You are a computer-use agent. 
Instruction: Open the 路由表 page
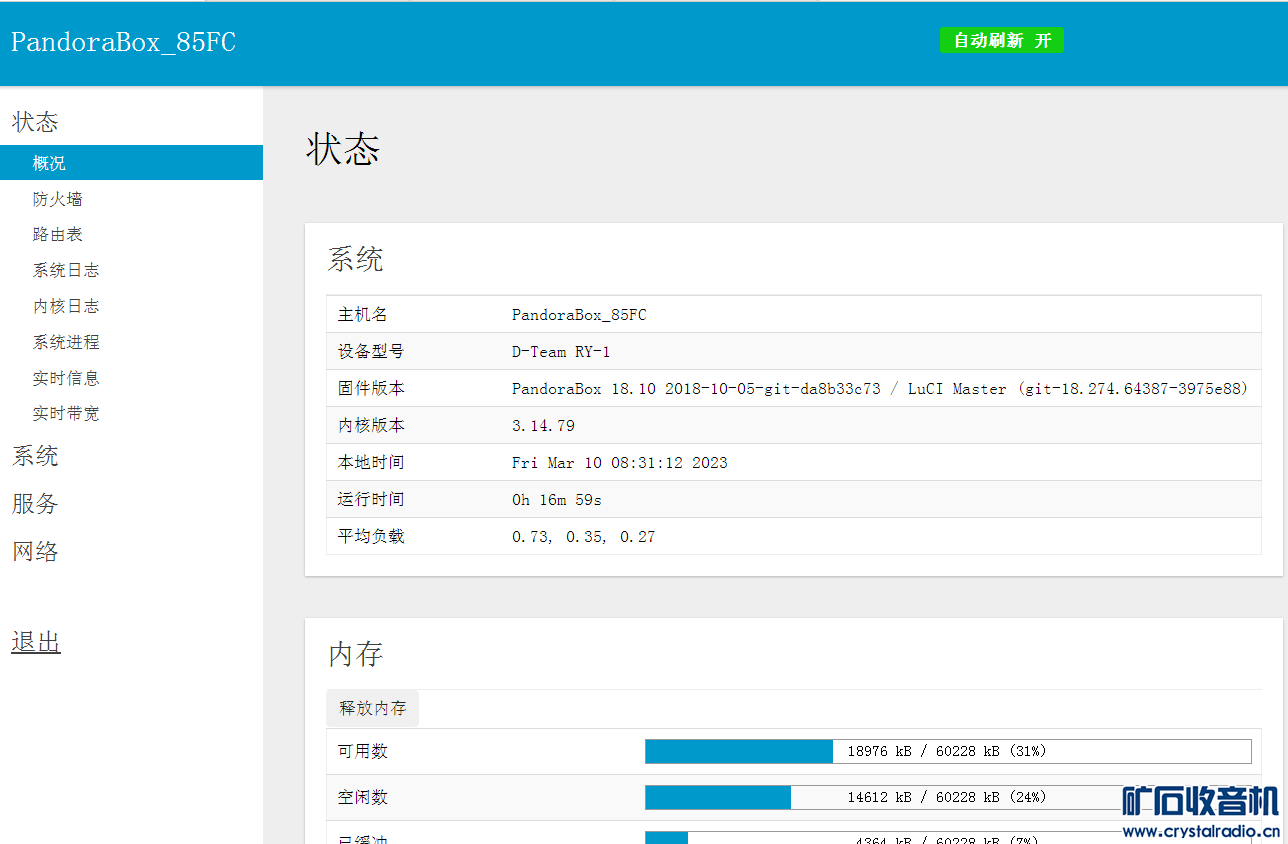[57, 235]
